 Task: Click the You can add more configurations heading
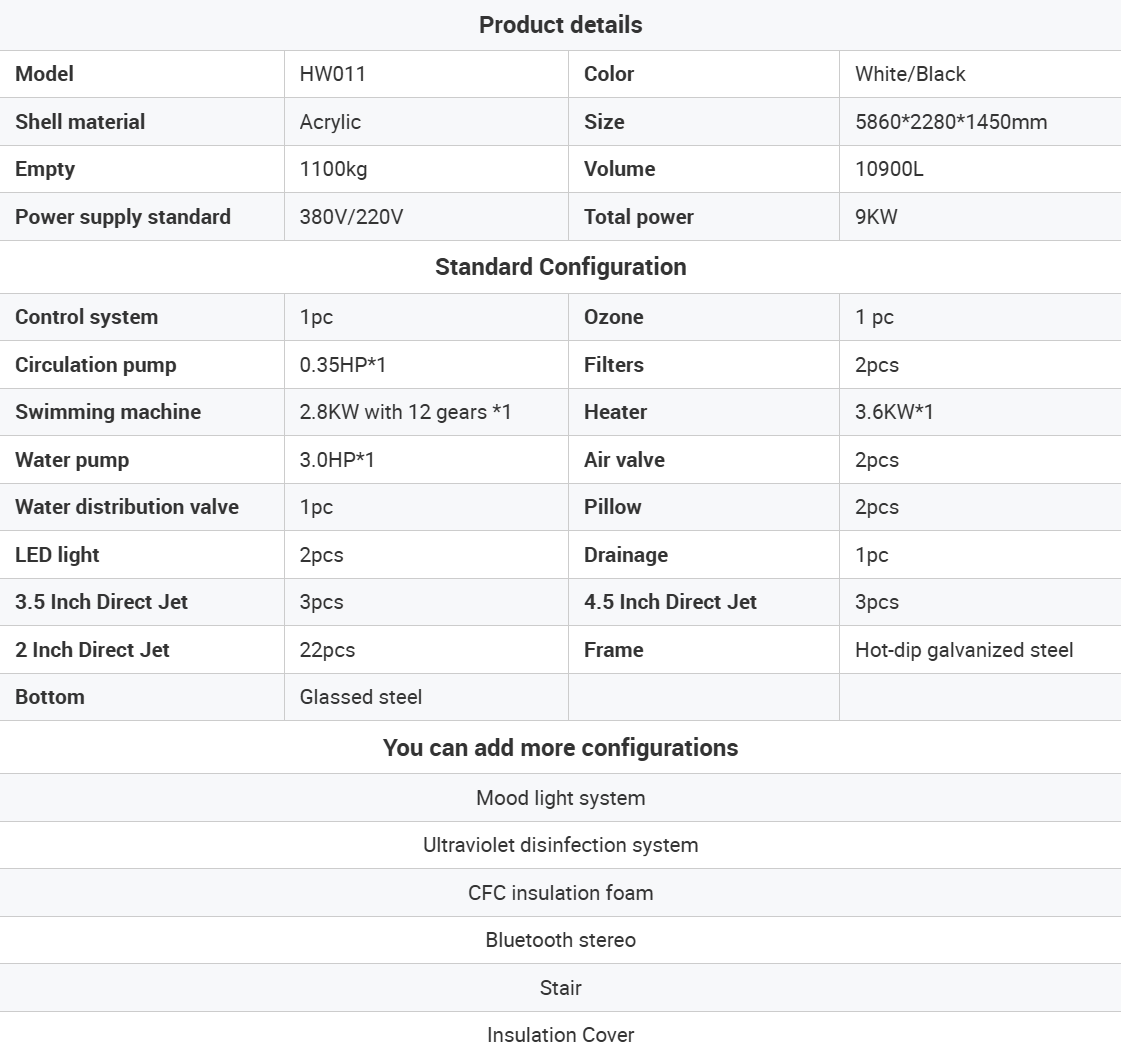click(560, 748)
